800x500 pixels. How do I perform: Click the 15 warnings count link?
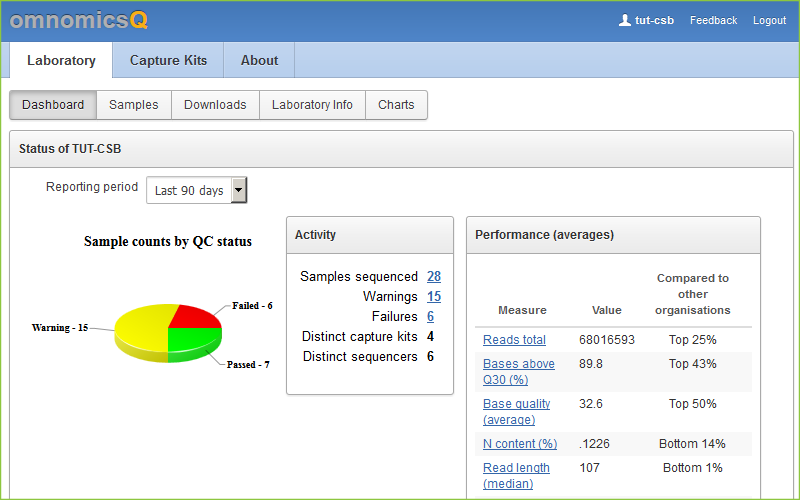pos(434,297)
